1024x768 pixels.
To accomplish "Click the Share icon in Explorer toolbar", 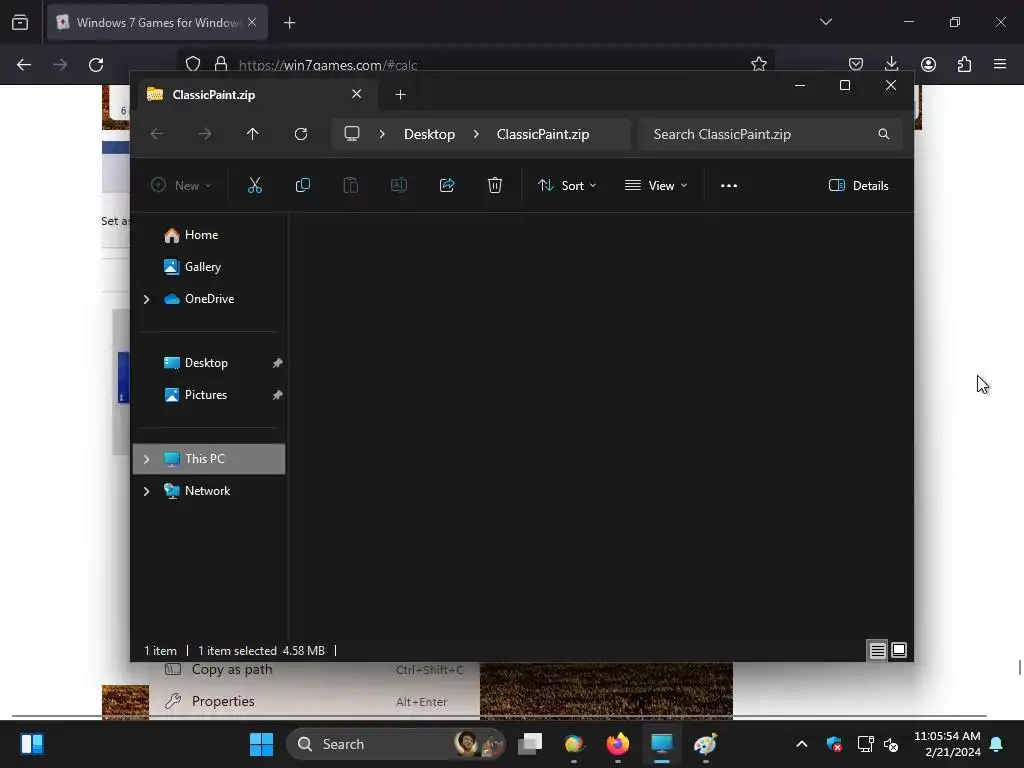I will [x=447, y=185].
